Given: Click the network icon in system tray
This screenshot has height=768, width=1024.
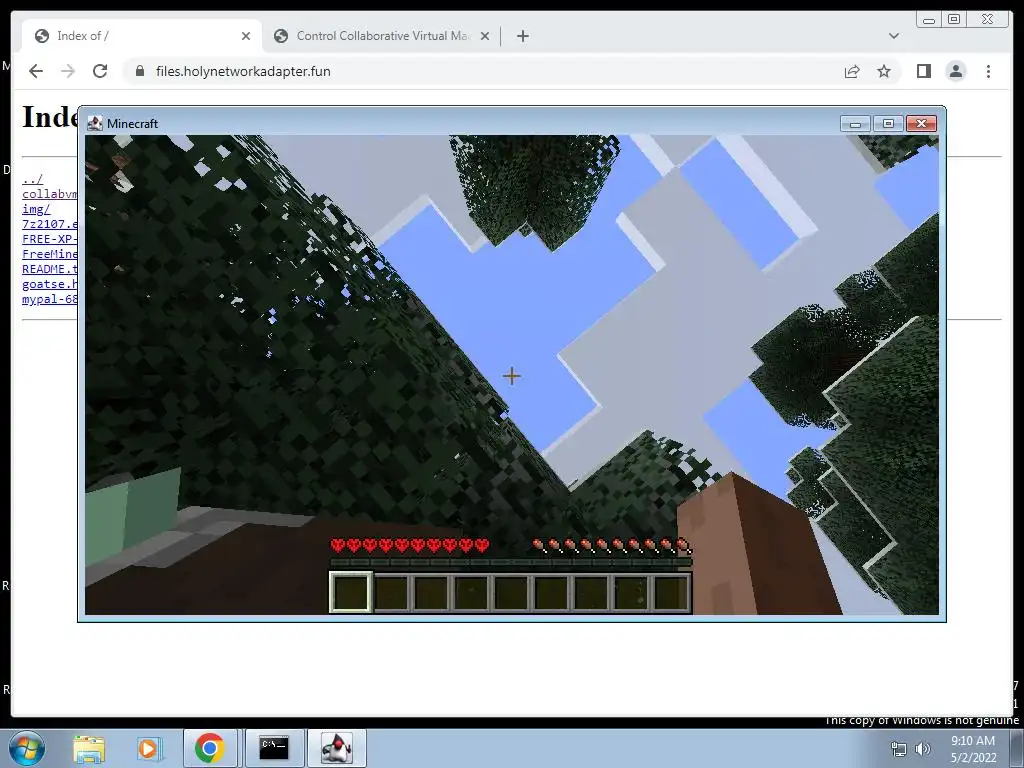Looking at the screenshot, I should [899, 749].
